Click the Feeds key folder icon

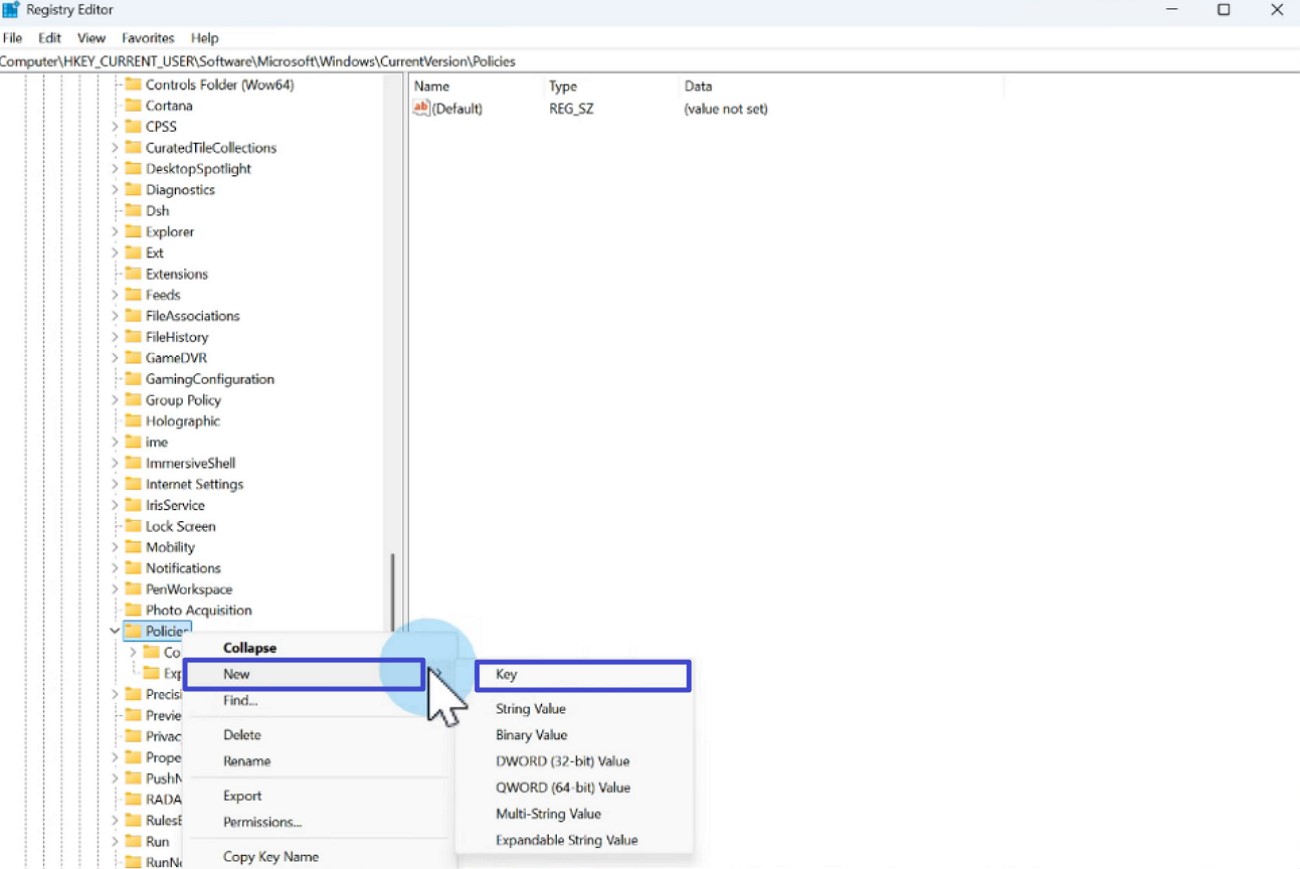click(133, 295)
